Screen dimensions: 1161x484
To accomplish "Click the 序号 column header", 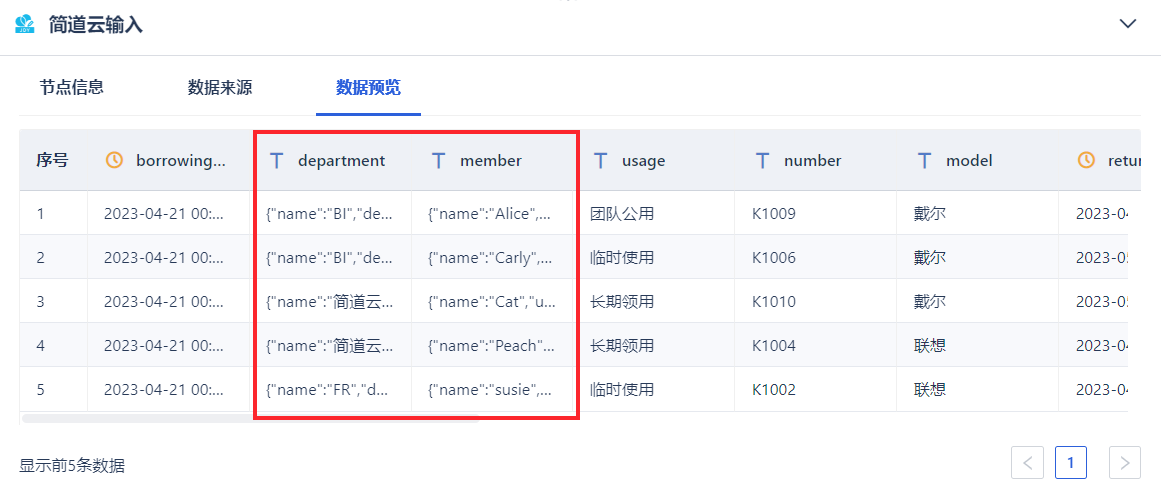I will [x=52, y=160].
